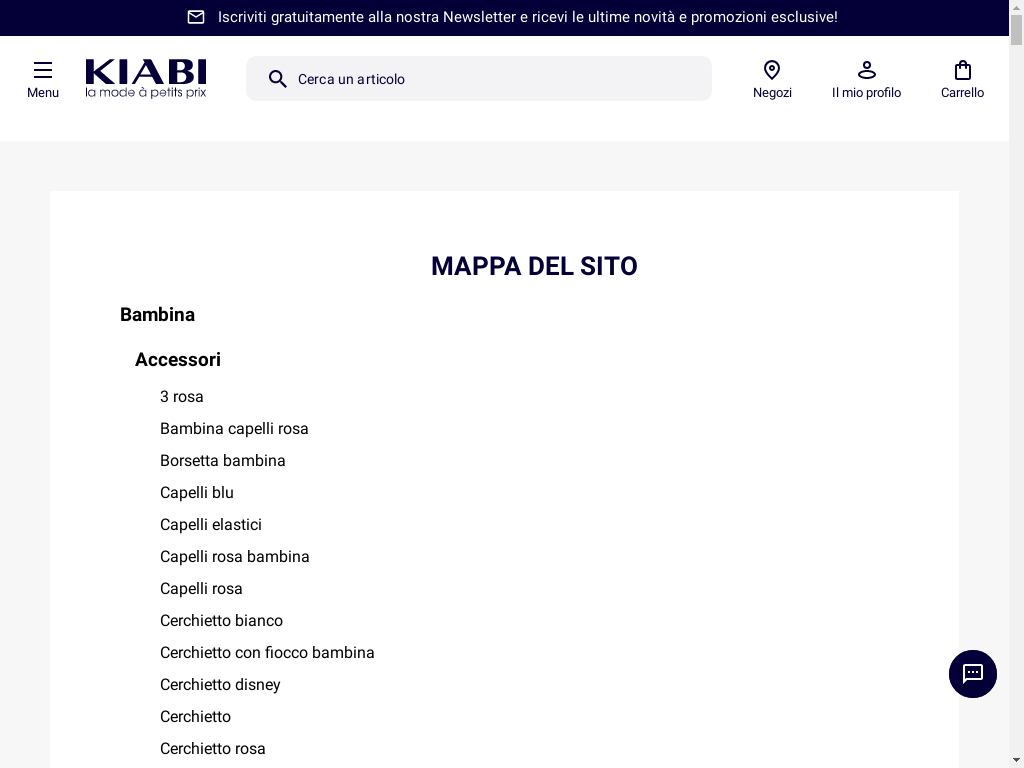1024x768 pixels.
Task: Select Bambina capelli rosa link
Action: pos(234,429)
